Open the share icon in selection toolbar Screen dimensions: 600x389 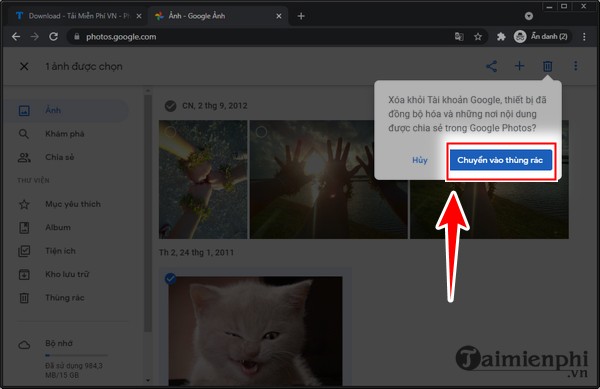[x=491, y=66]
